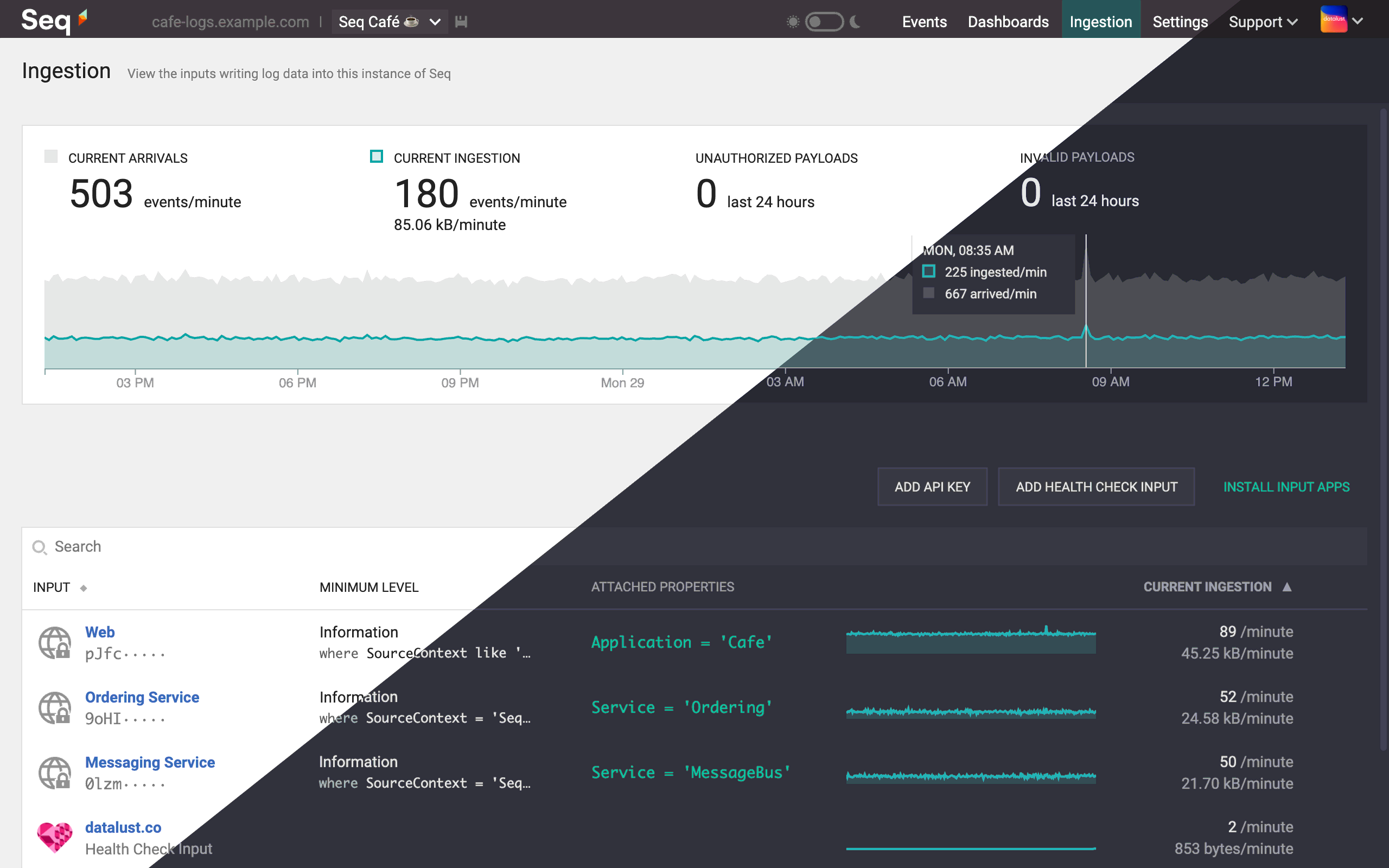This screenshot has height=868, width=1389.
Task: Click the Web input globe-lock icon
Action: pos(54,642)
